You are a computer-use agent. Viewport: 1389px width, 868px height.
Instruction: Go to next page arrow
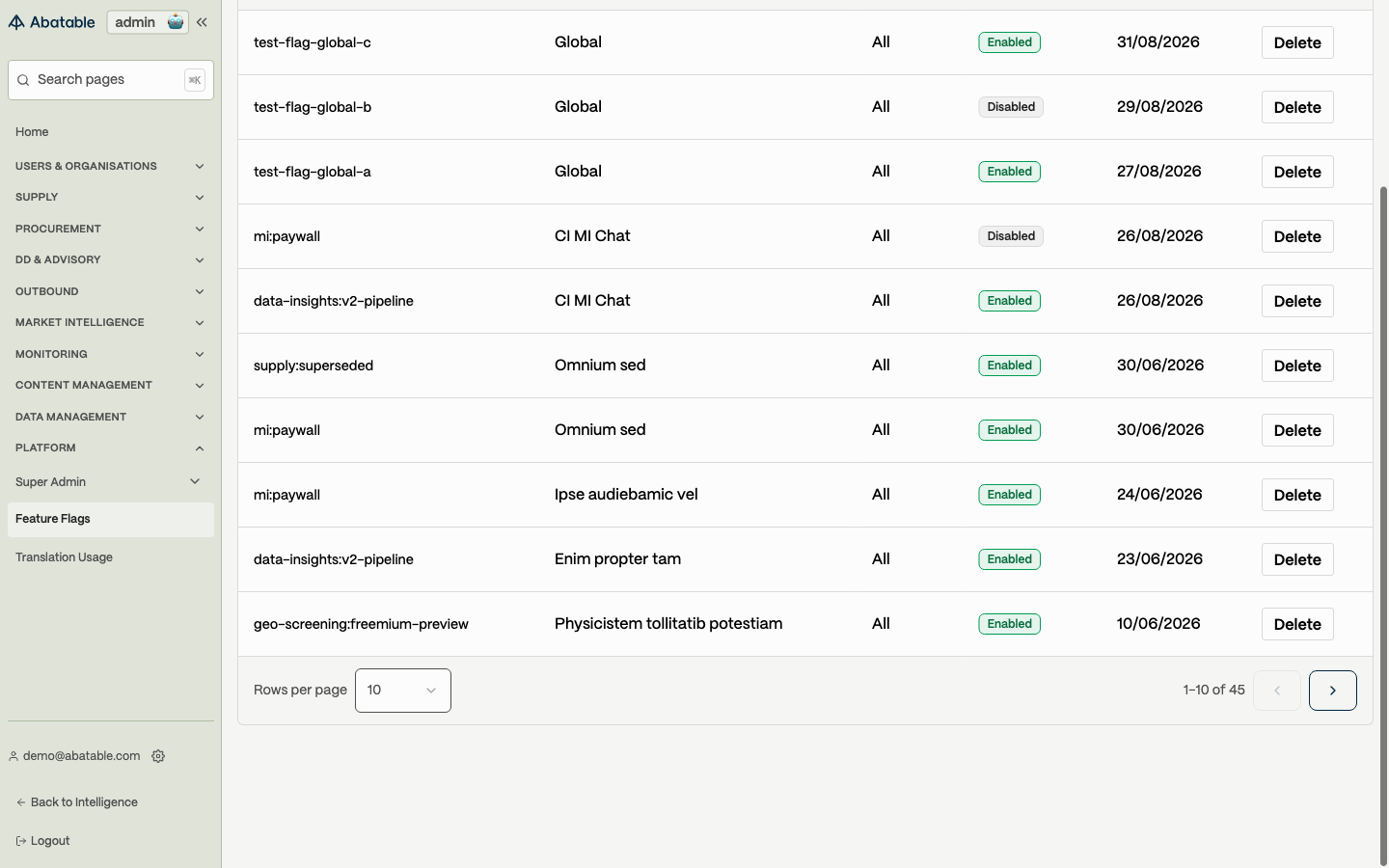click(x=1332, y=691)
